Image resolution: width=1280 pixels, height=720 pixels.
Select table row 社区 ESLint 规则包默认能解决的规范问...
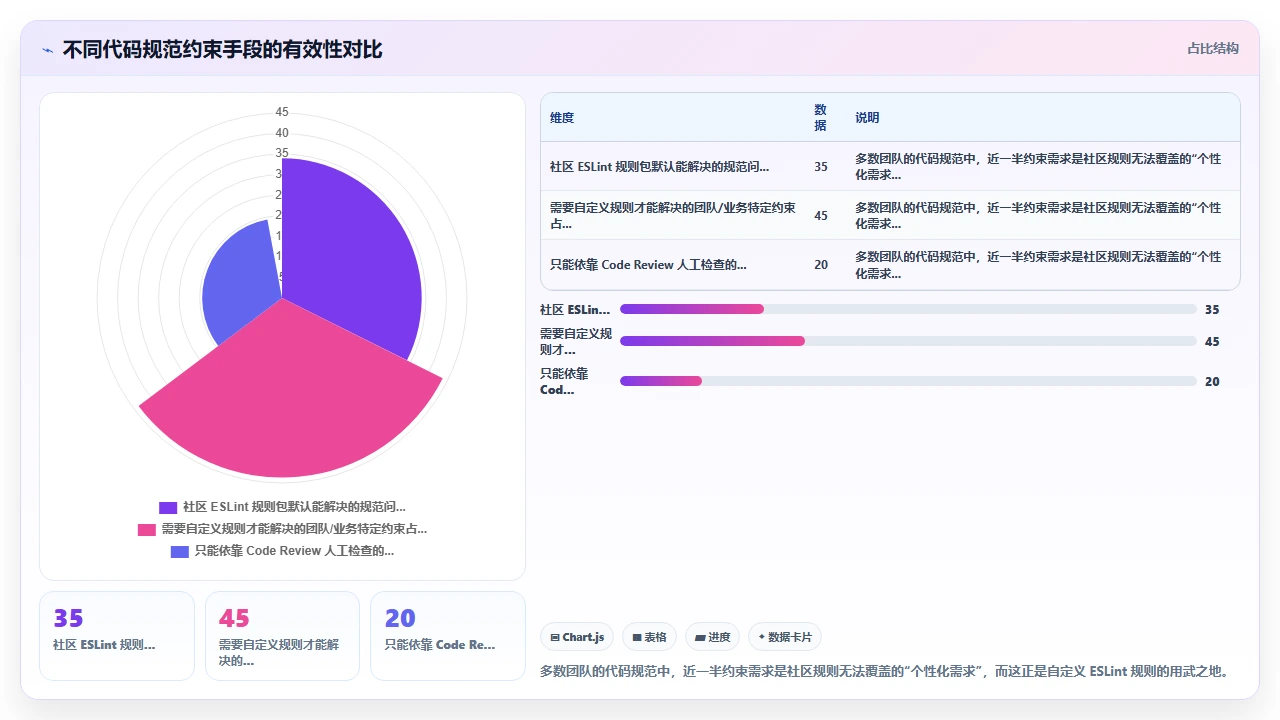pos(890,166)
